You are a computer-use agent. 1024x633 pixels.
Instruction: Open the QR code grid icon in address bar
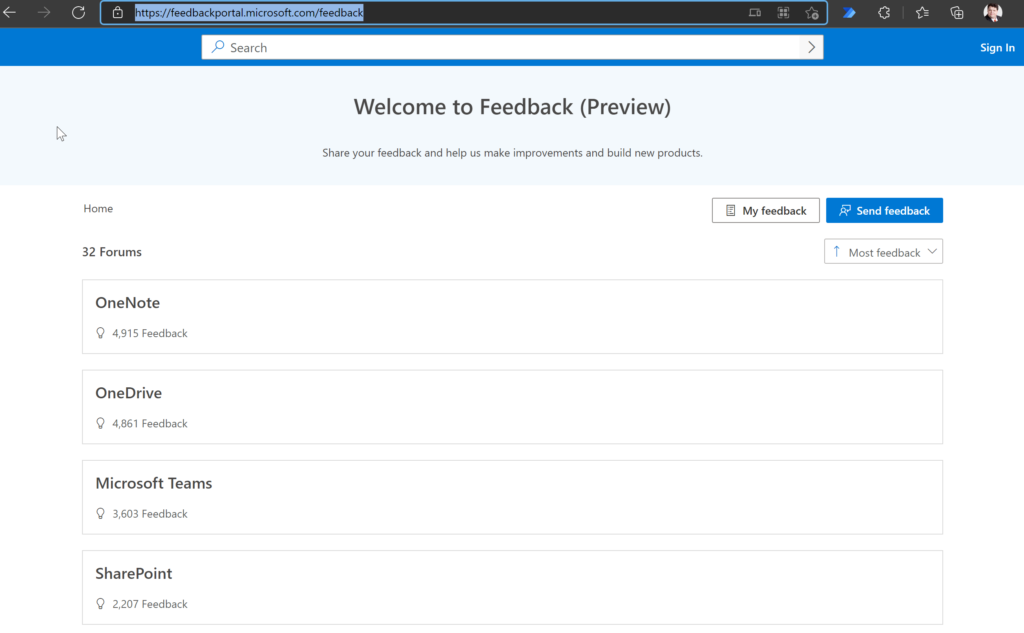tap(783, 12)
